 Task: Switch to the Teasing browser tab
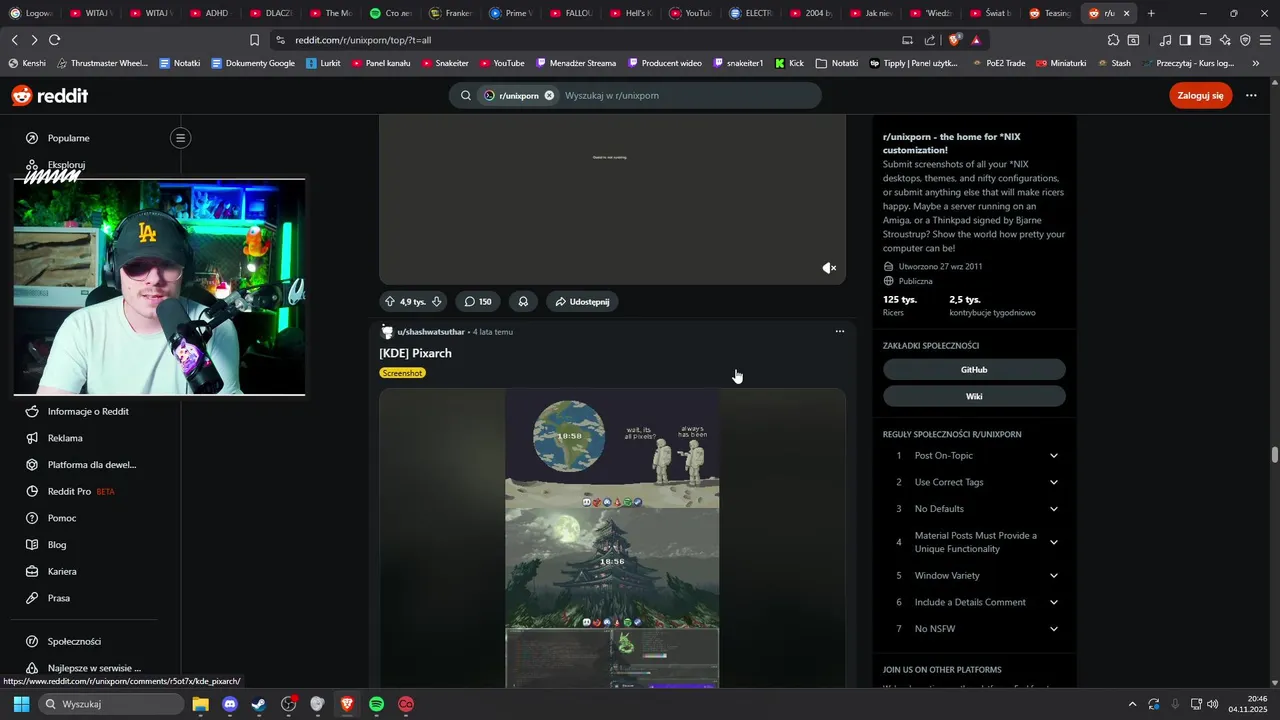click(x=1050, y=13)
